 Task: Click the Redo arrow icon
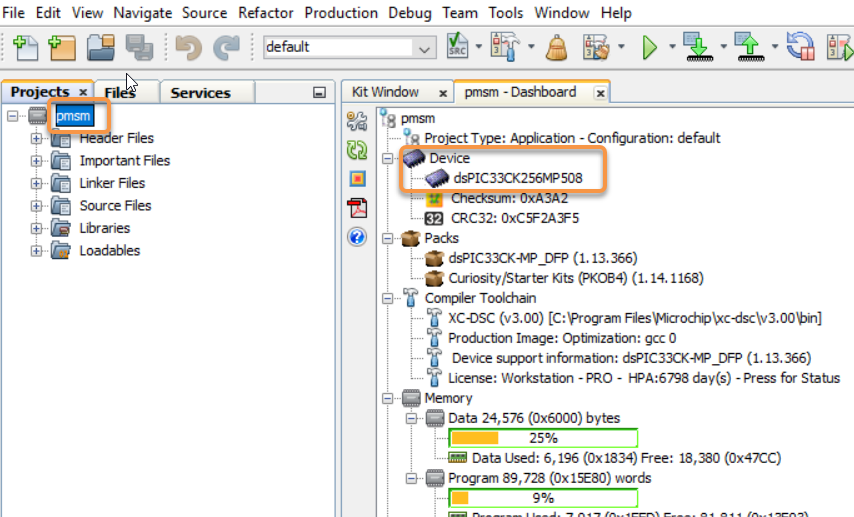226,47
